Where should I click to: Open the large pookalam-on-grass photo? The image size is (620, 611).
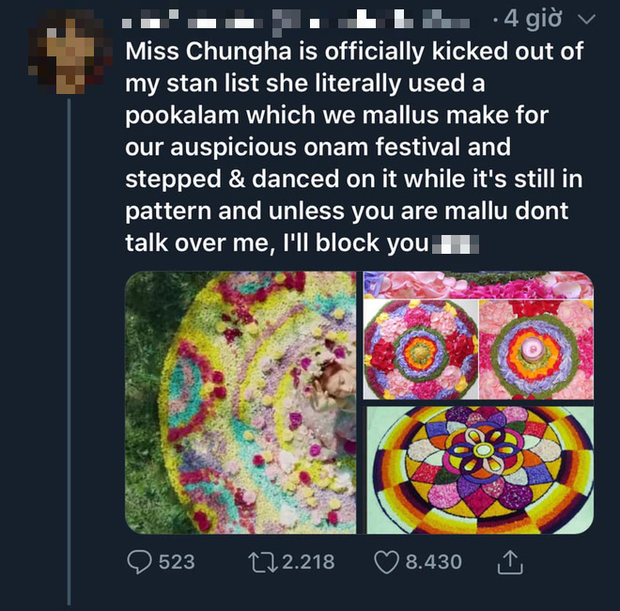(241, 402)
